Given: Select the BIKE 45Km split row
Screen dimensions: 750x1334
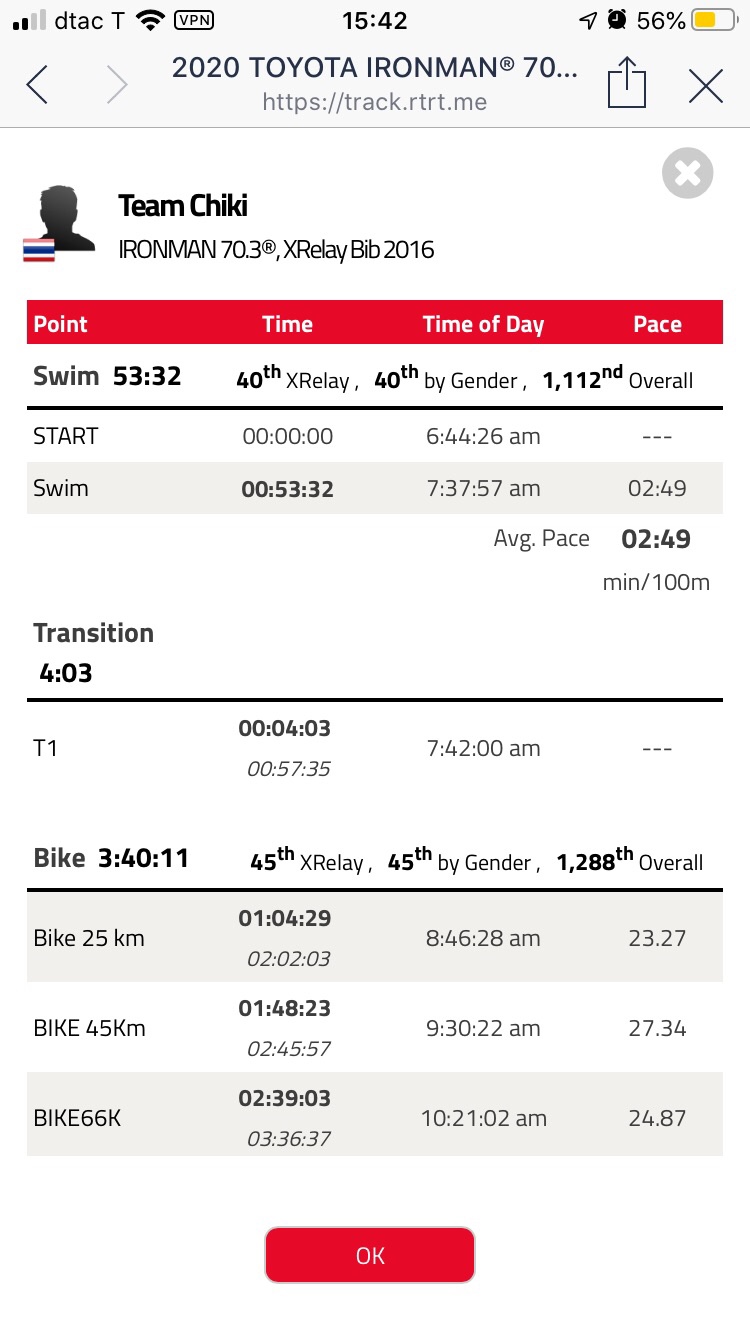Looking at the screenshot, I should pos(375,1028).
